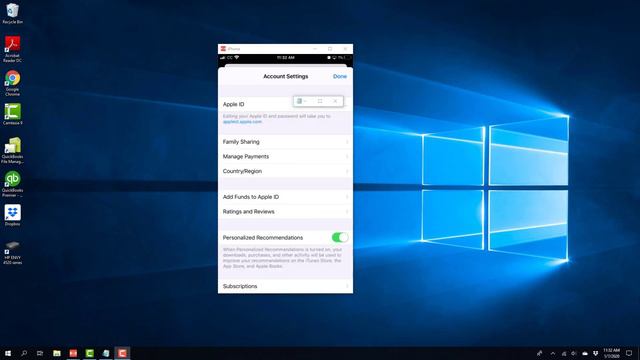640x360 pixels.
Task: Open the red app next to File Explorer
Action: pos(73,353)
